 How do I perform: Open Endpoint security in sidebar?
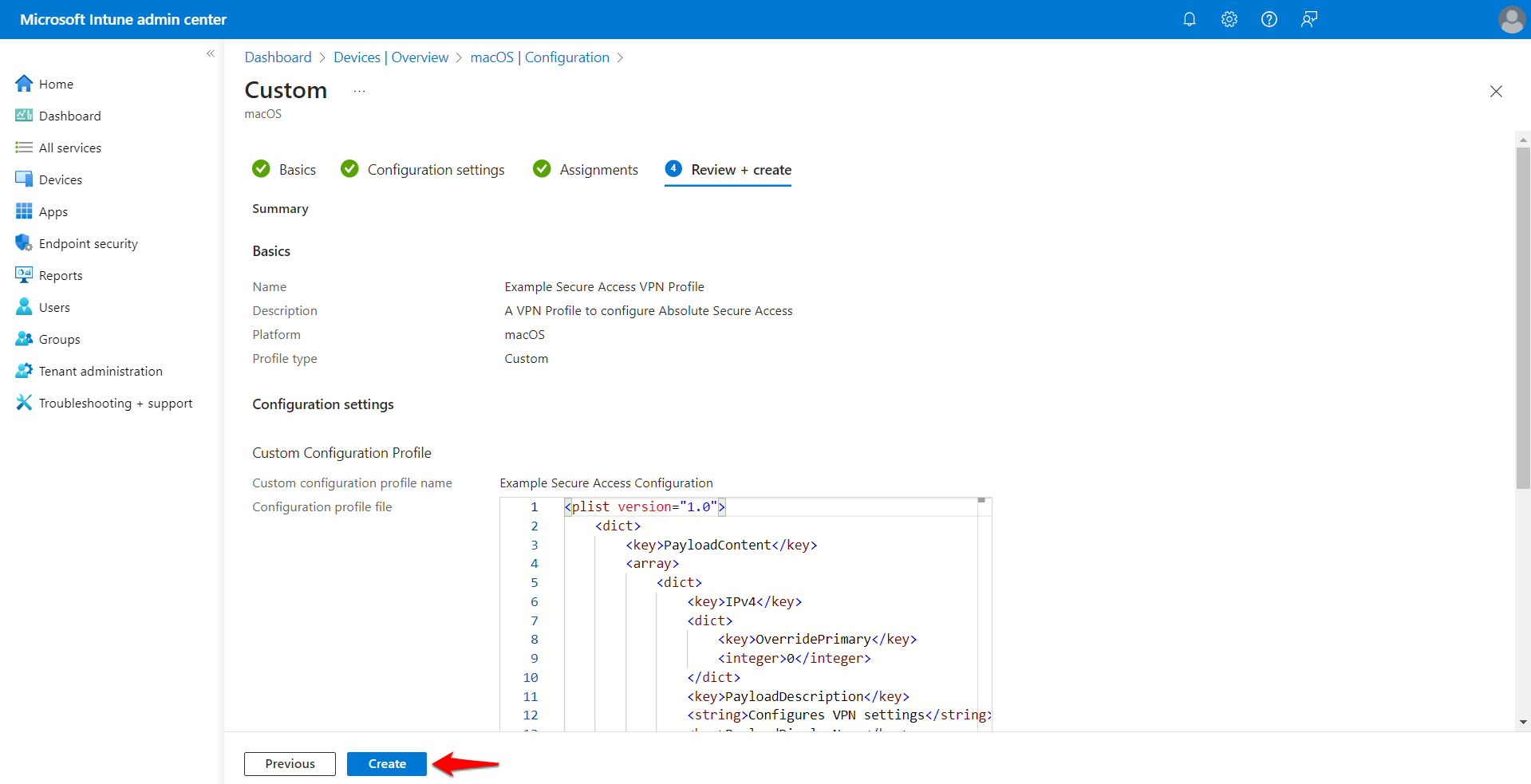(x=77, y=243)
